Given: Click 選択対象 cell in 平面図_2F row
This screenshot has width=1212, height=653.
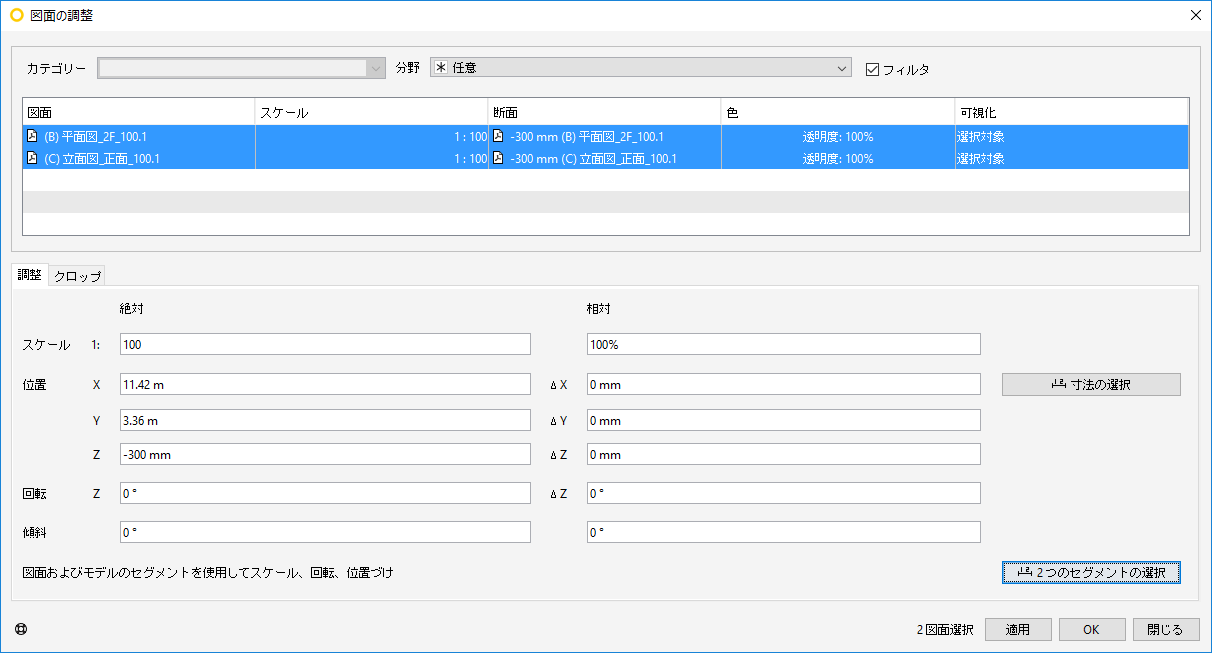Looking at the screenshot, I should coord(1071,136).
